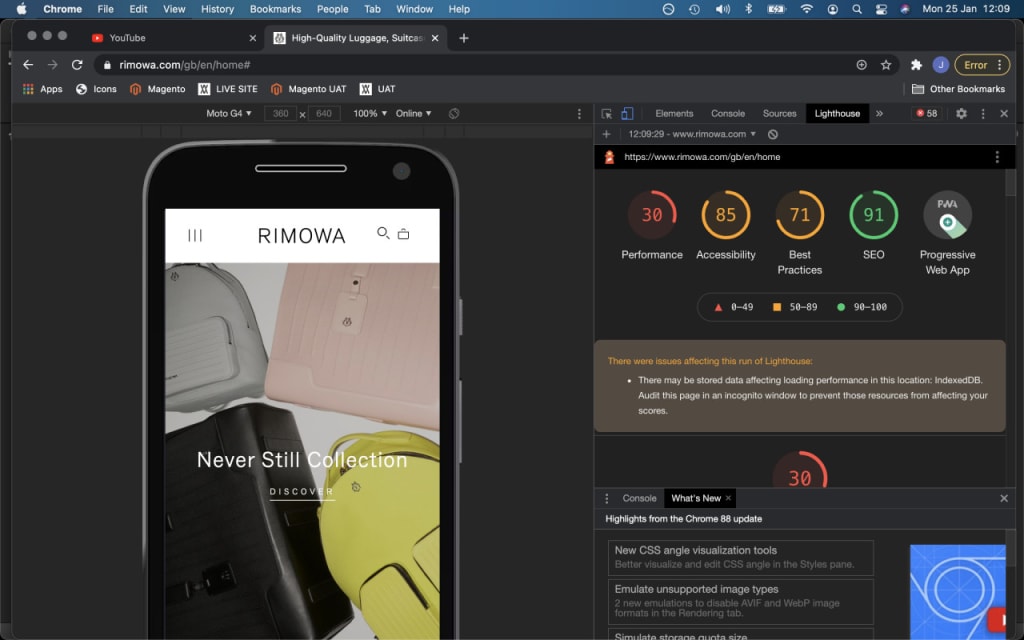
Task: Click the RIMOWA search icon
Action: coord(383,232)
